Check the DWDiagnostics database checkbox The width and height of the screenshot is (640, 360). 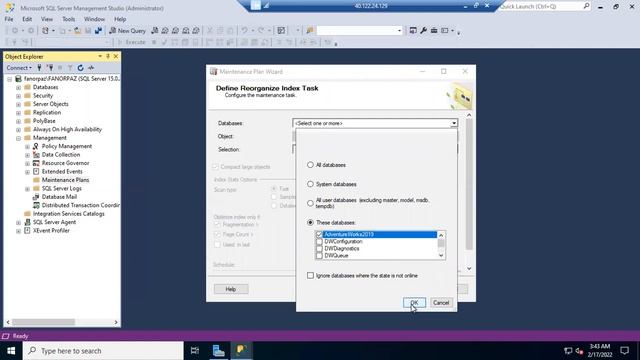319,249
